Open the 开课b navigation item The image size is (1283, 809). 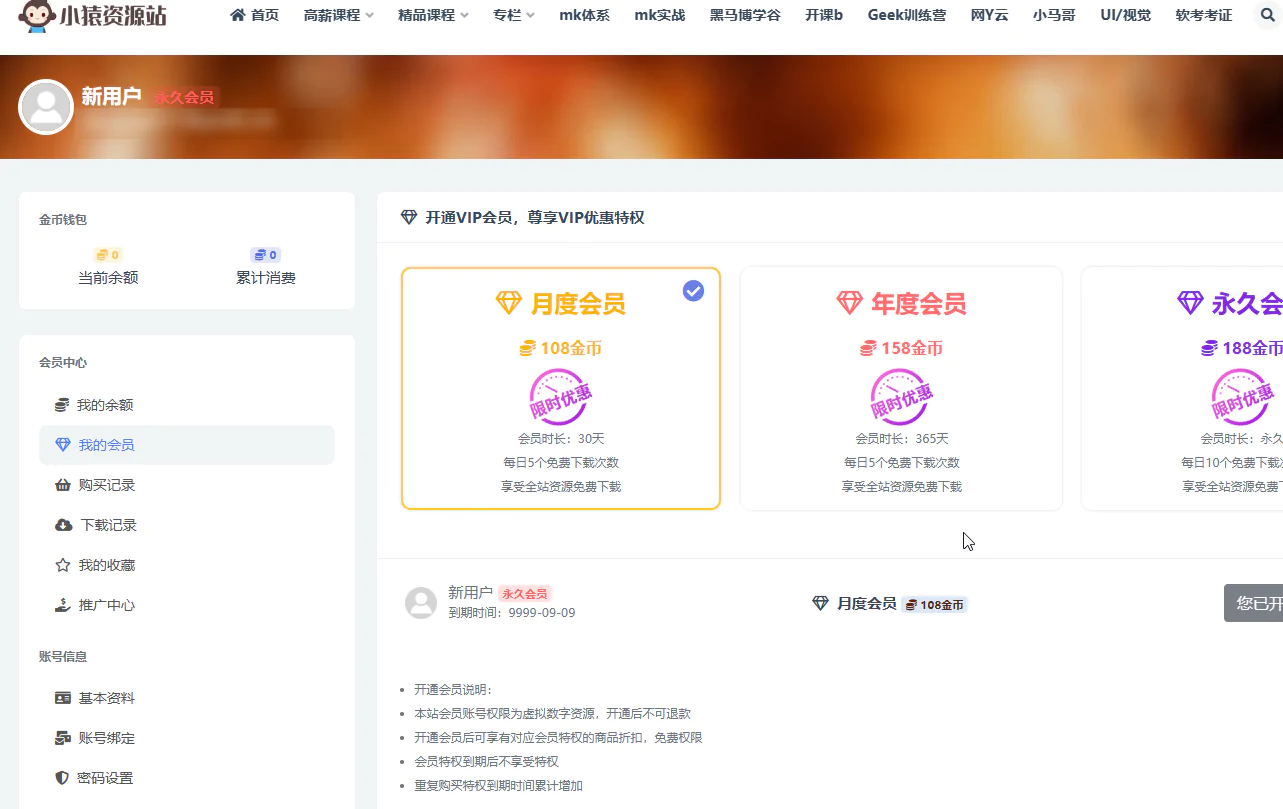[x=824, y=15]
